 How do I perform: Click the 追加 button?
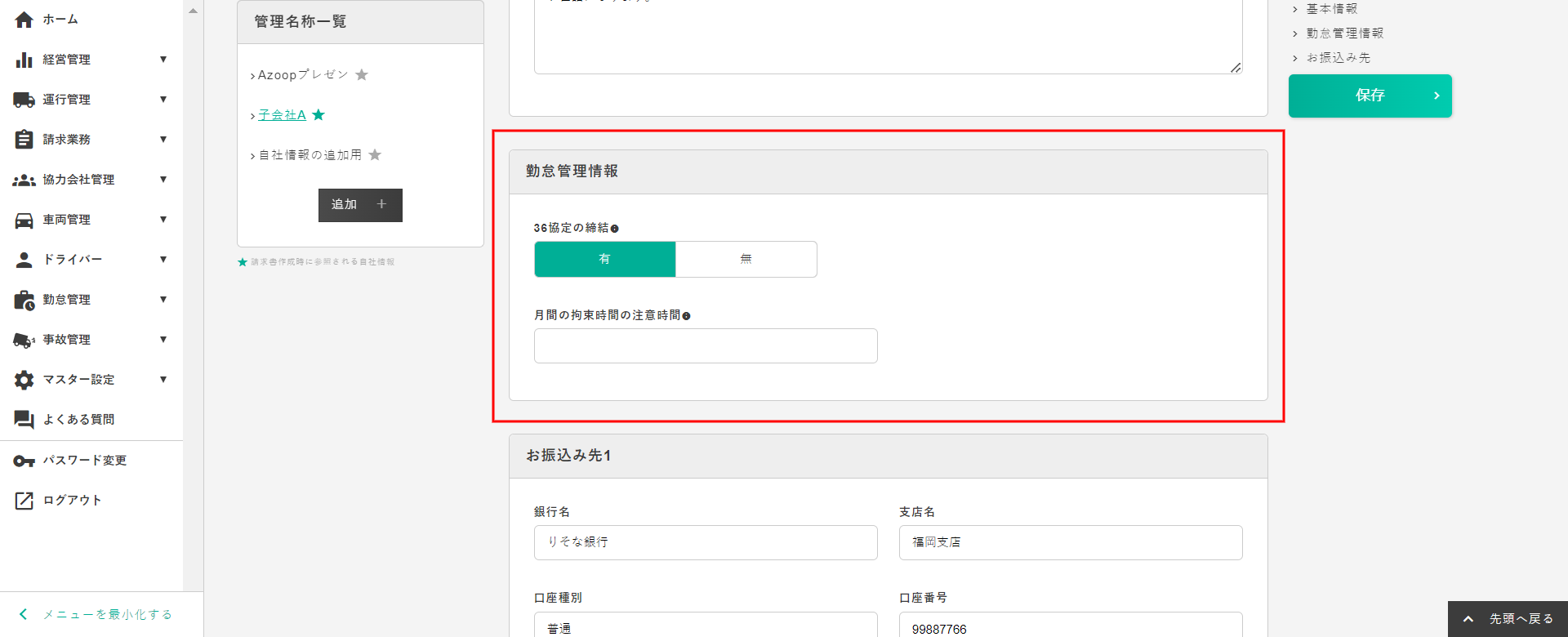point(360,205)
